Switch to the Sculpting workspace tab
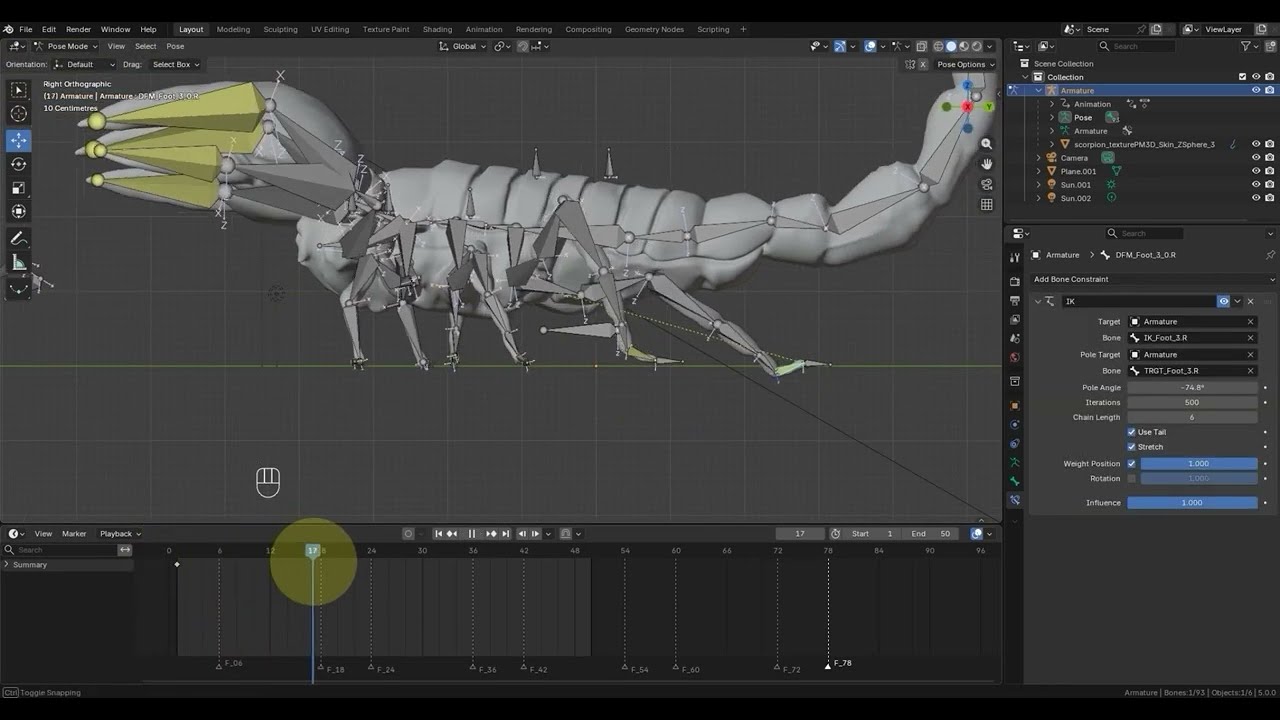 [280, 29]
